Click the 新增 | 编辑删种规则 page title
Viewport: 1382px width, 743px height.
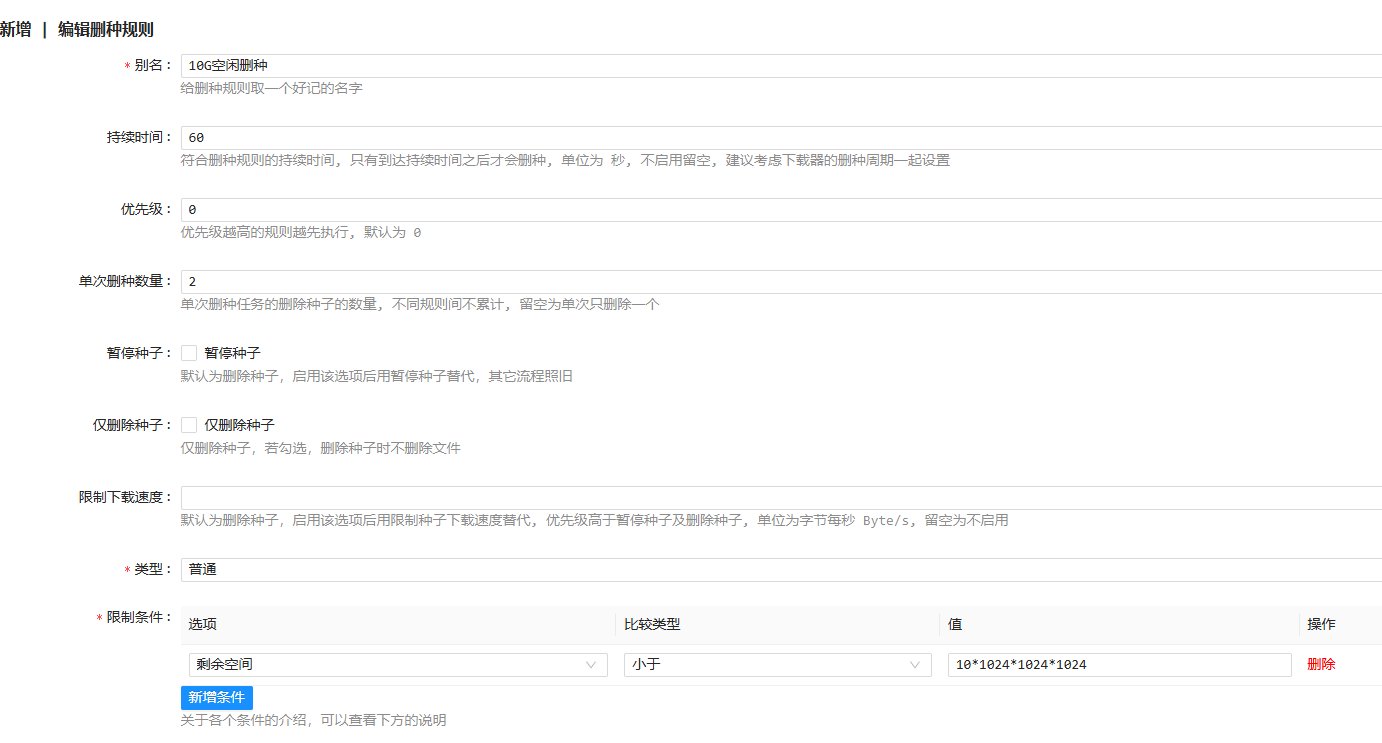click(77, 30)
